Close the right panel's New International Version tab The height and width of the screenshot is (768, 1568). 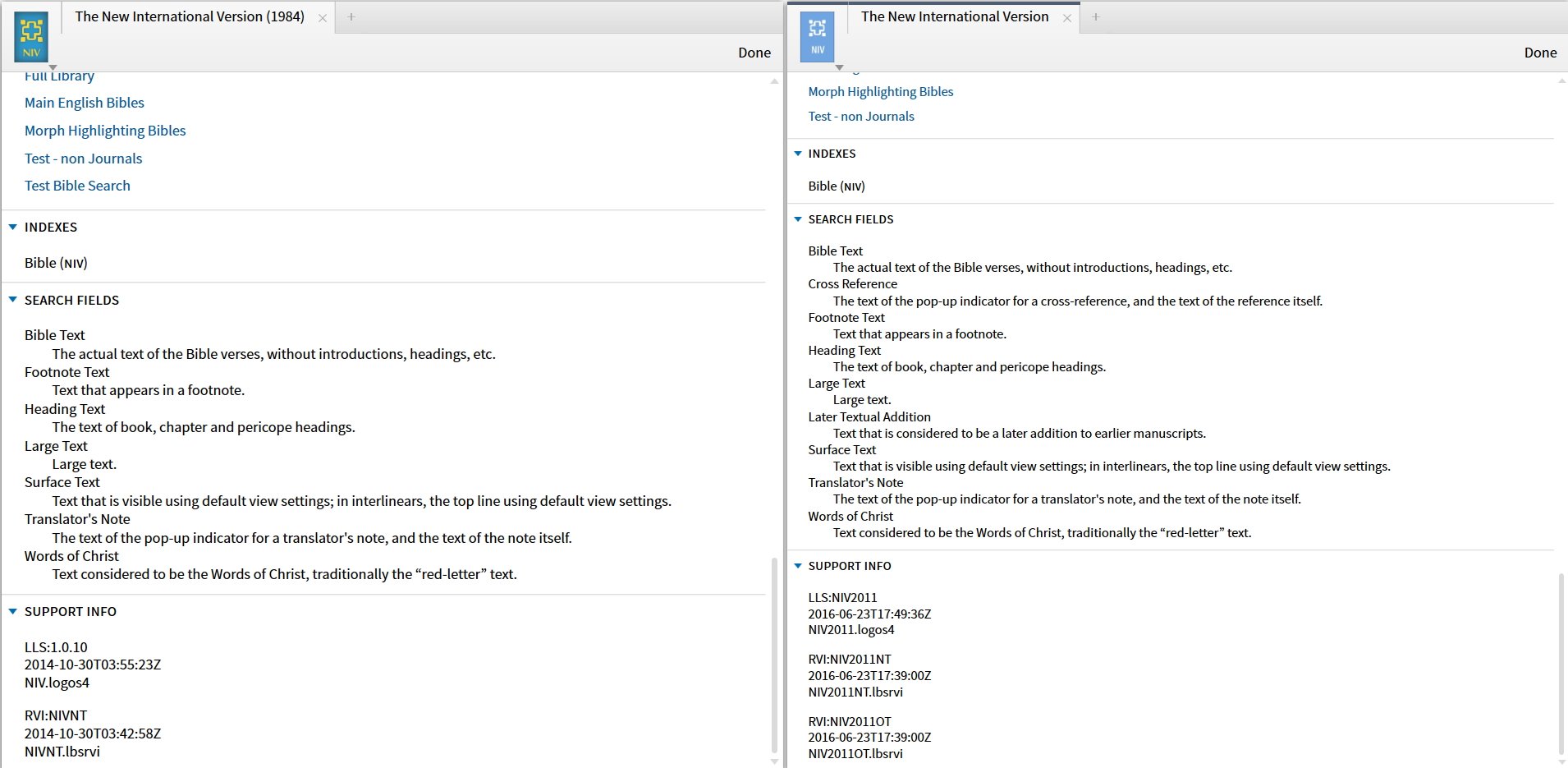click(x=1067, y=17)
